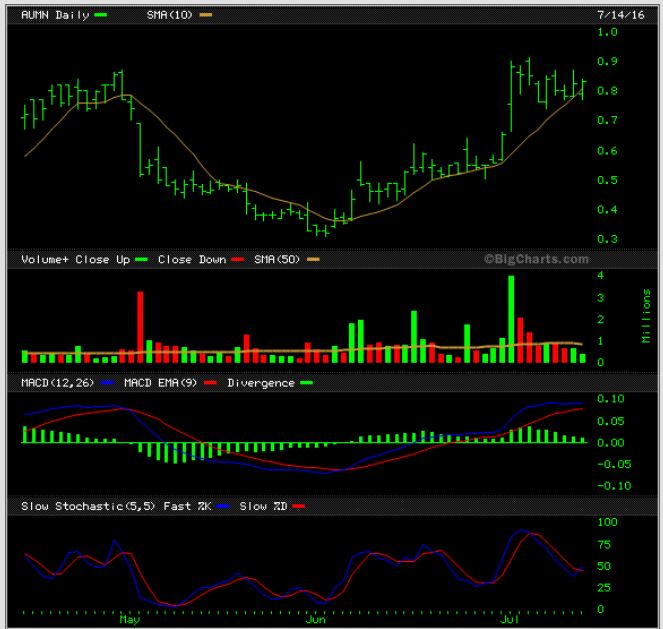Click the Close Up green legend swatch

click(x=142, y=259)
